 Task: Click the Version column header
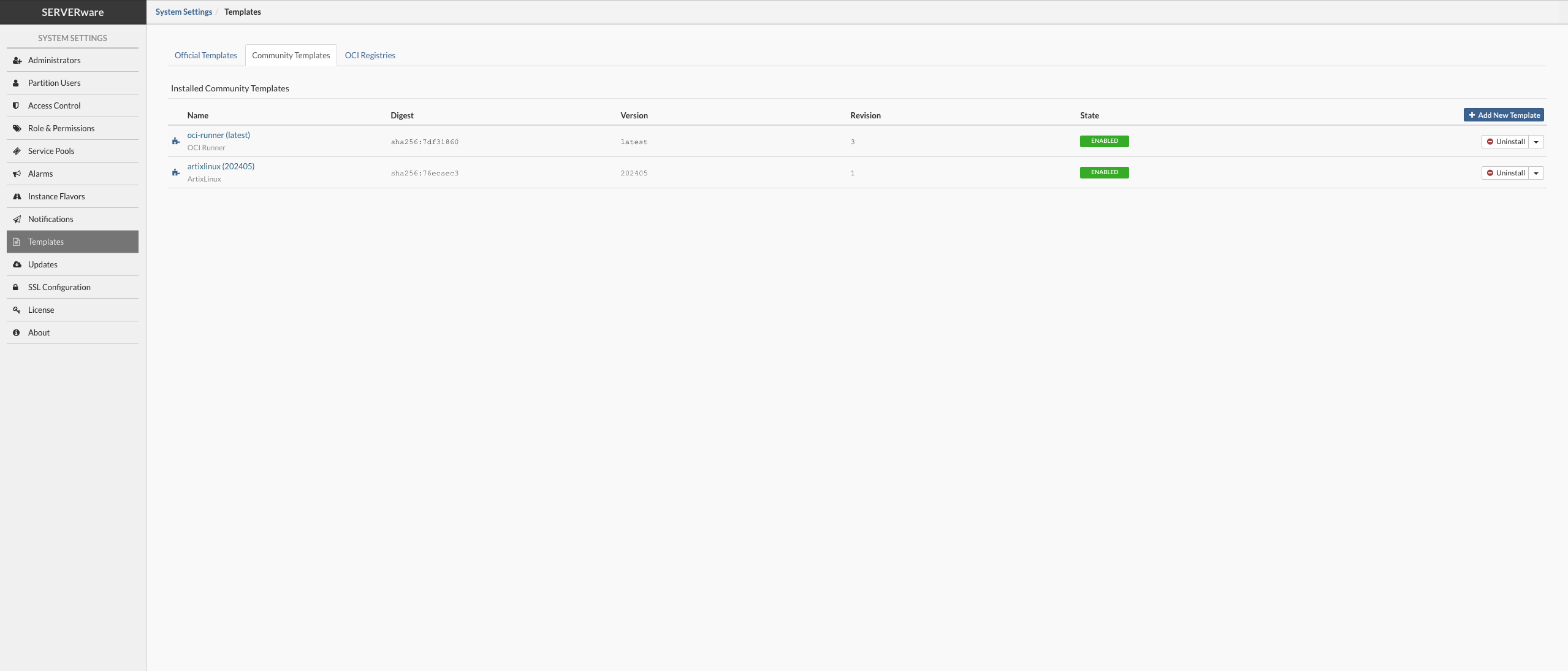point(634,115)
